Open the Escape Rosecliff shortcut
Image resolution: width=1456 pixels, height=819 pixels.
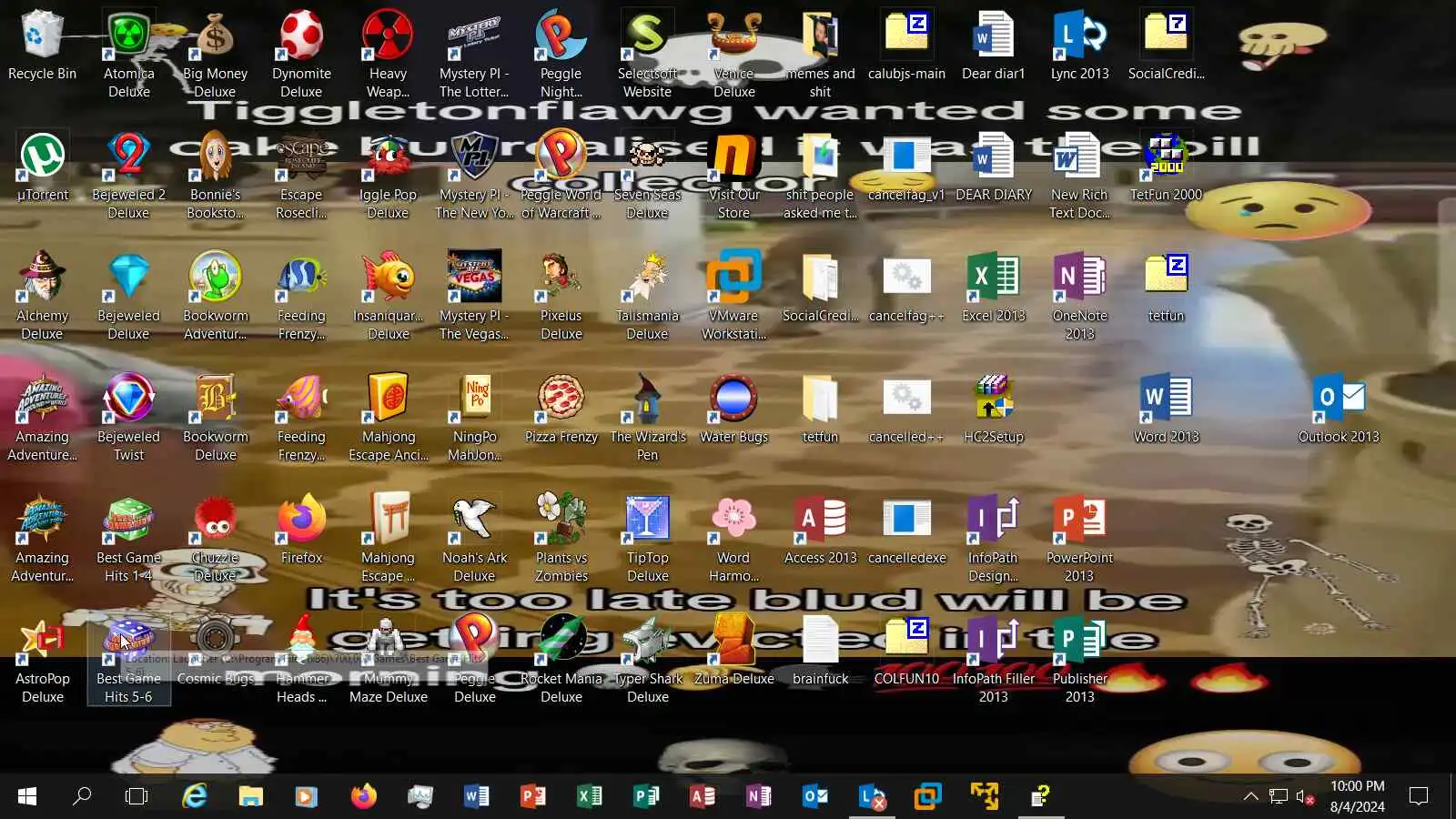coord(301,176)
